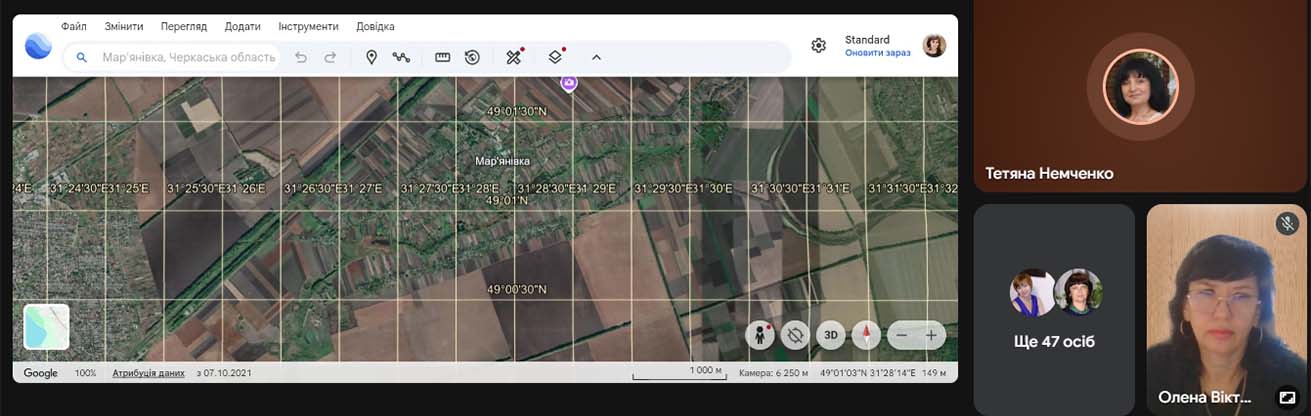Open Атрибуція даних link
1311x416 pixels.
point(148,373)
